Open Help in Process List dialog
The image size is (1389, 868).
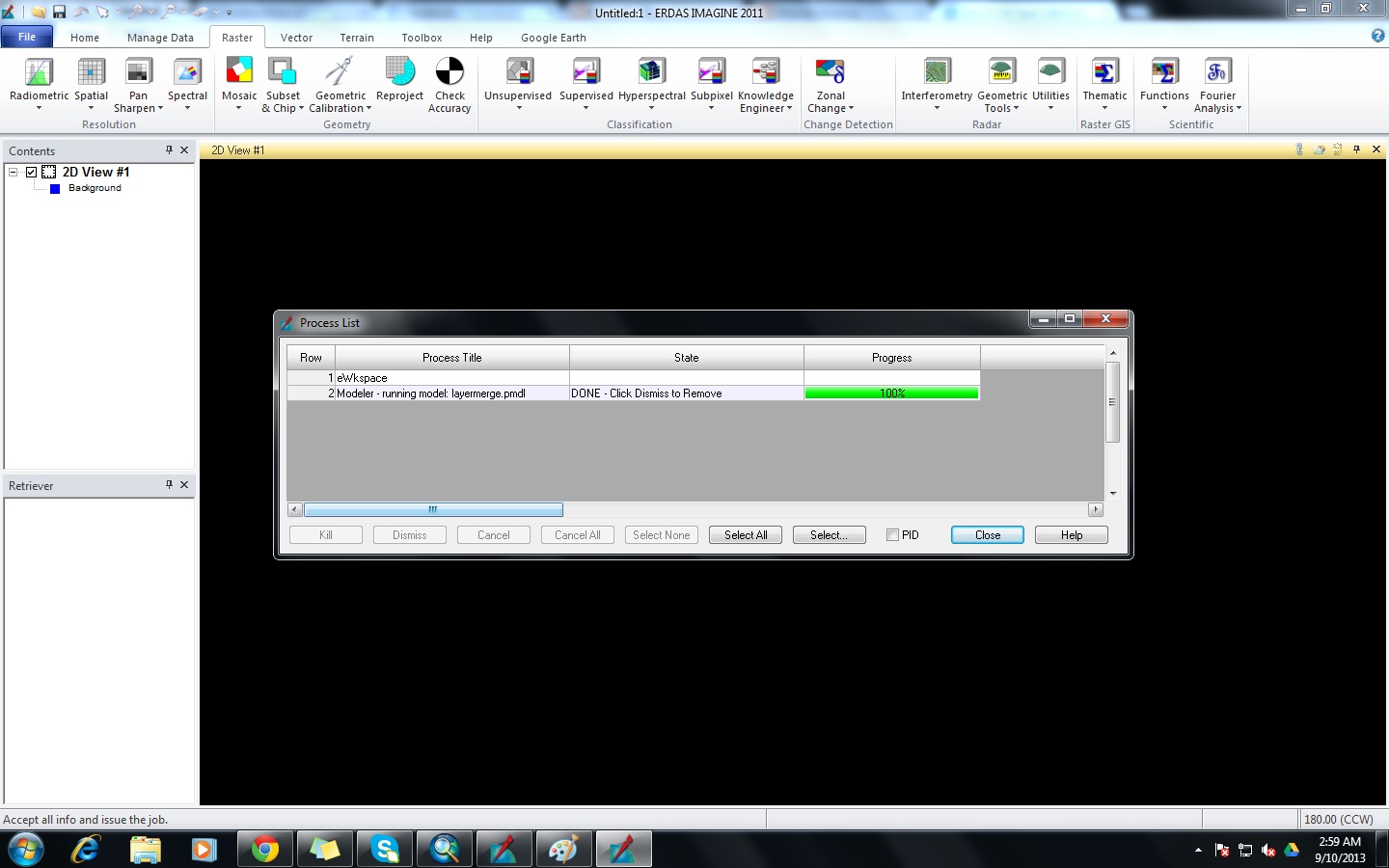coord(1072,535)
